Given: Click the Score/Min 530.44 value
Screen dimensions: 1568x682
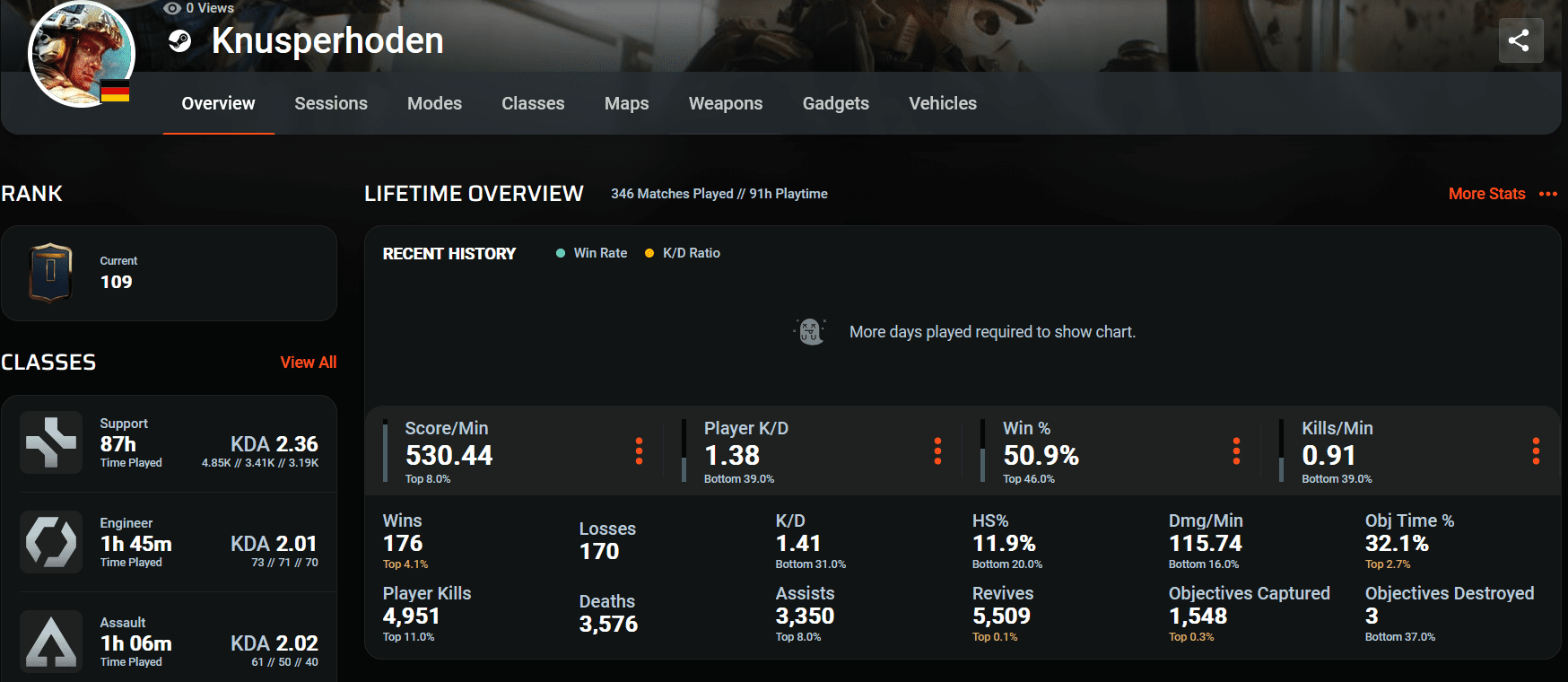Looking at the screenshot, I should (x=449, y=456).
